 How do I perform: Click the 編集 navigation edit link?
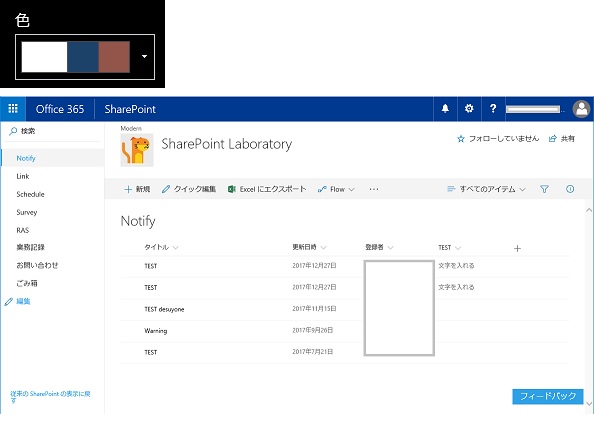tap(23, 302)
